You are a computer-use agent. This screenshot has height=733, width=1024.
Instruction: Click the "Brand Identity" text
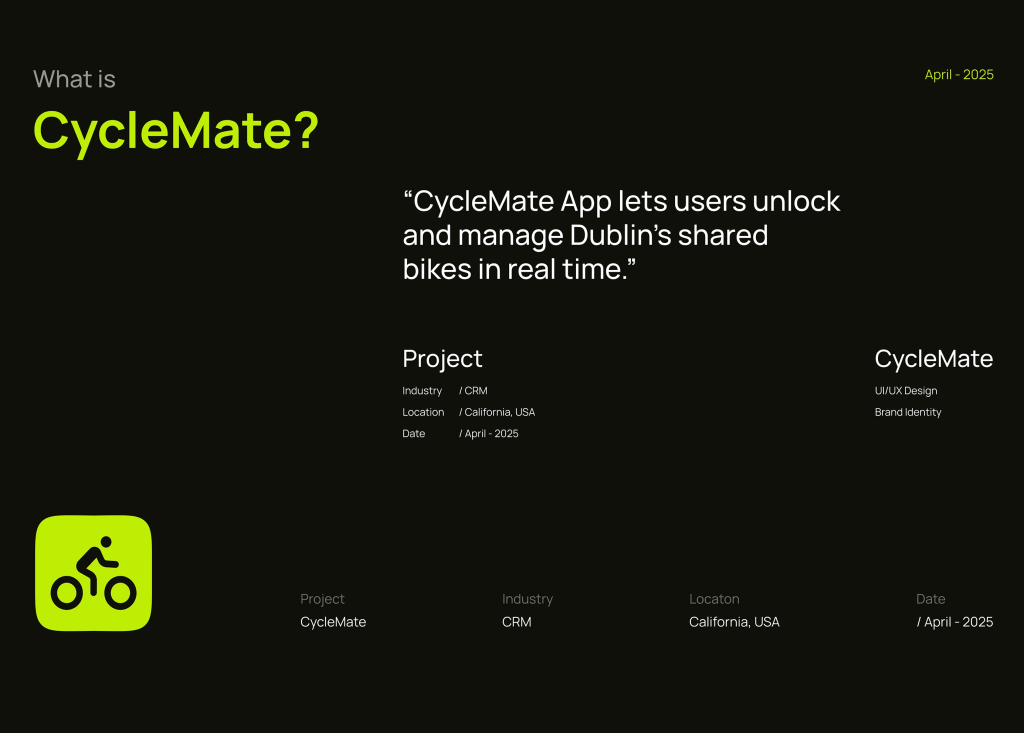click(907, 412)
